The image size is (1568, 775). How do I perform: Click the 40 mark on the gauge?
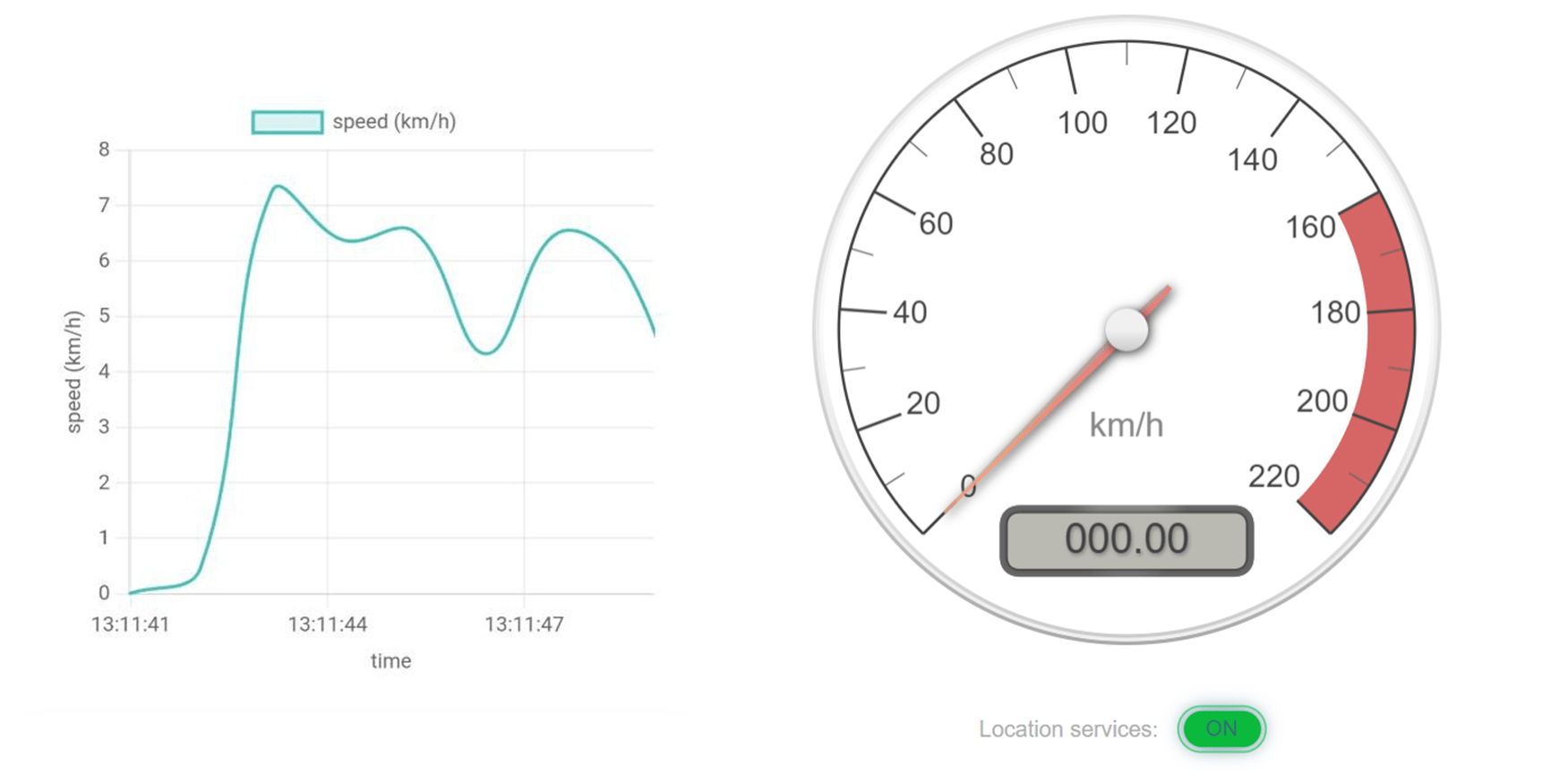[x=910, y=313]
